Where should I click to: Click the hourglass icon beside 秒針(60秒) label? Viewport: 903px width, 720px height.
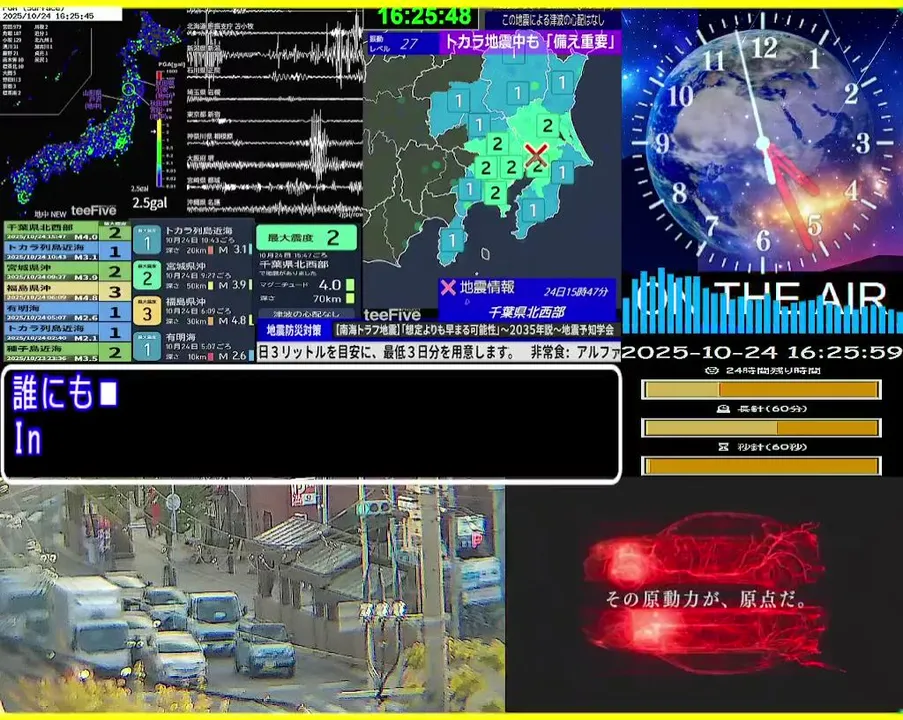724,447
